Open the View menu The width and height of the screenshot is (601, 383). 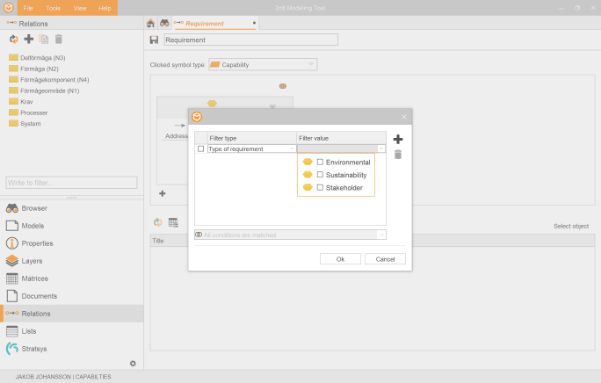point(80,8)
